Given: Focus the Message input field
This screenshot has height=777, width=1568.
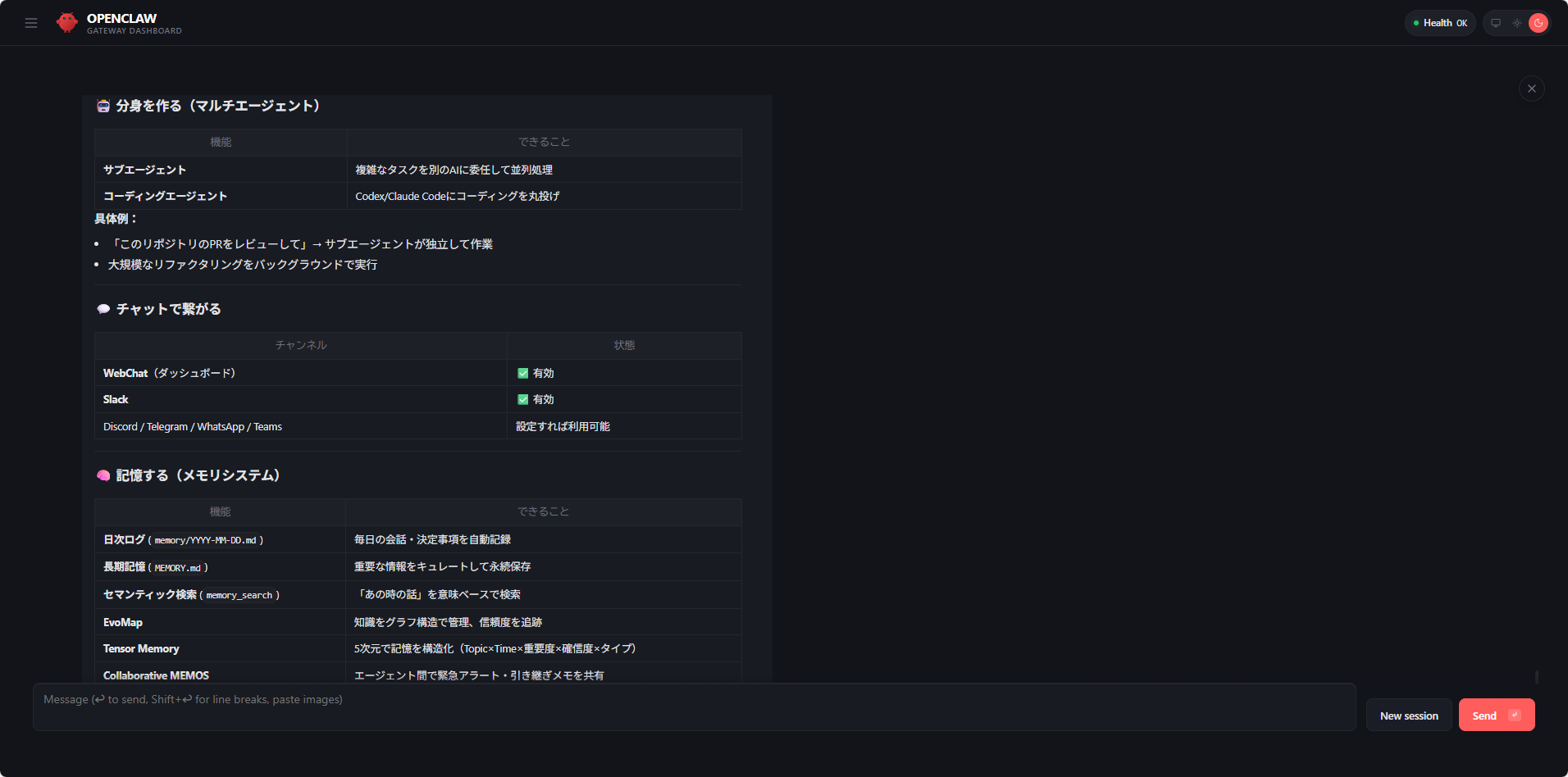Looking at the screenshot, I should 693,707.
